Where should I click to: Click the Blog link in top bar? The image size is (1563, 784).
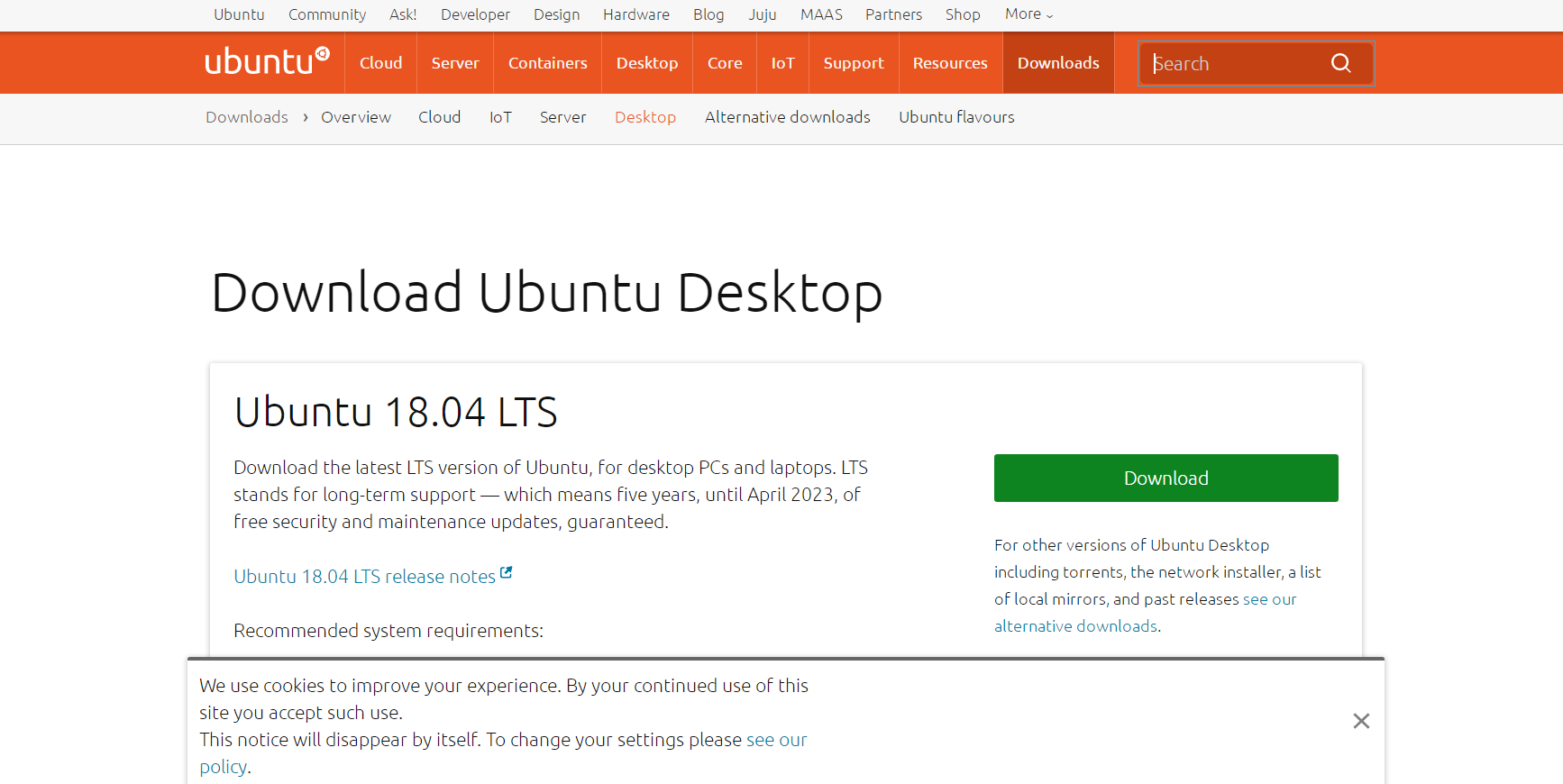tap(708, 14)
